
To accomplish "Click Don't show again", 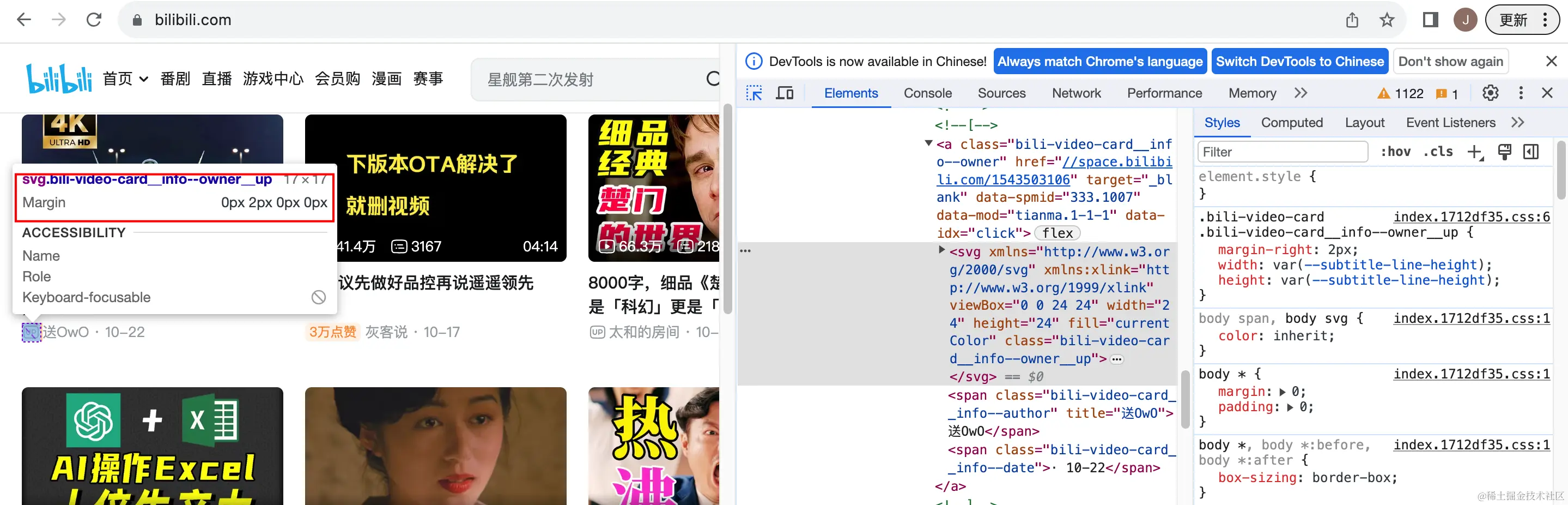I will [1450, 62].
